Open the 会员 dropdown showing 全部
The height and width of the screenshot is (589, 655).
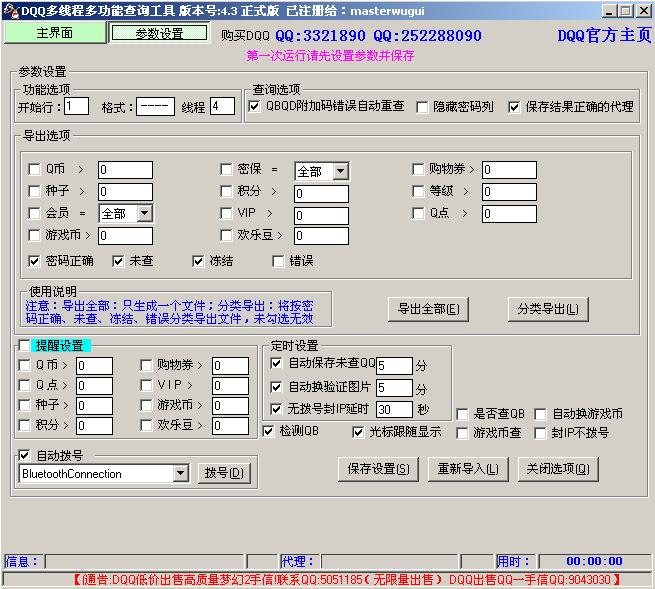click(145, 213)
